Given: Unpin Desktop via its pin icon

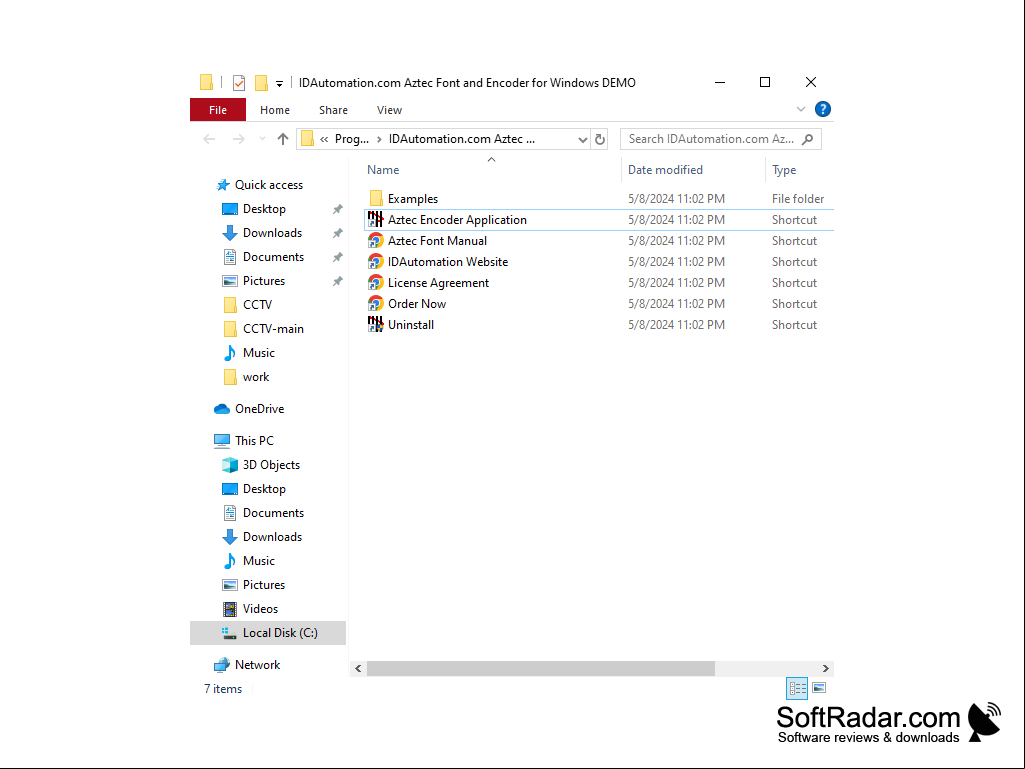Looking at the screenshot, I should pos(337,209).
